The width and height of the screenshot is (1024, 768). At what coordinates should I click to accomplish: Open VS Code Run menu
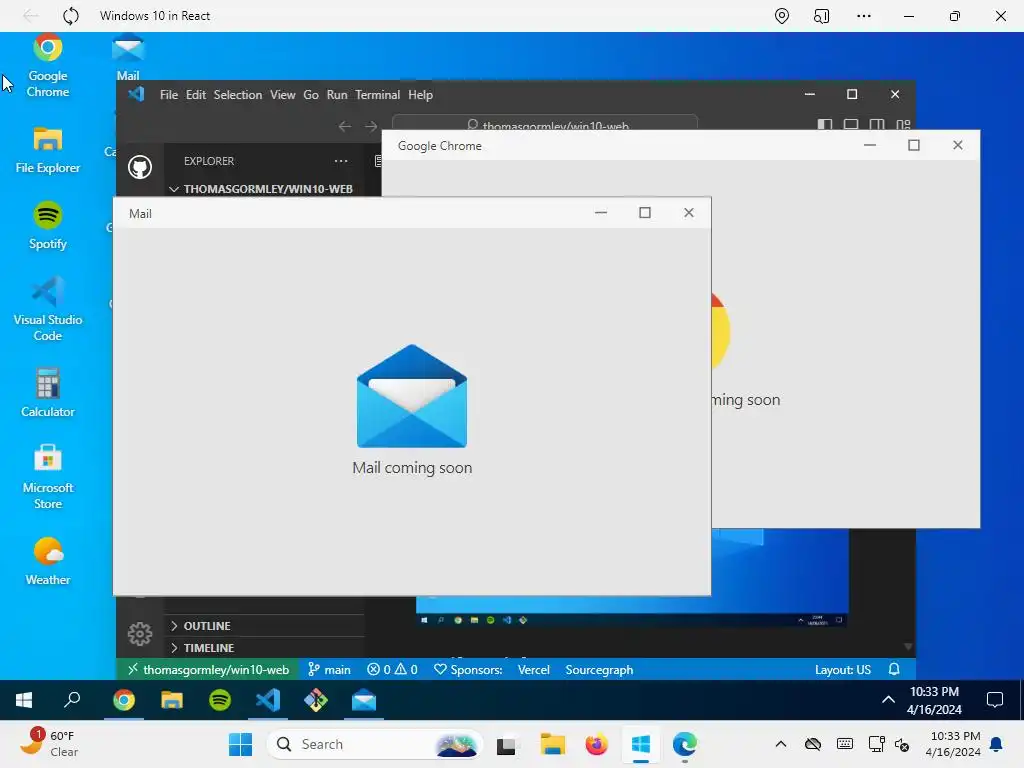(x=337, y=95)
